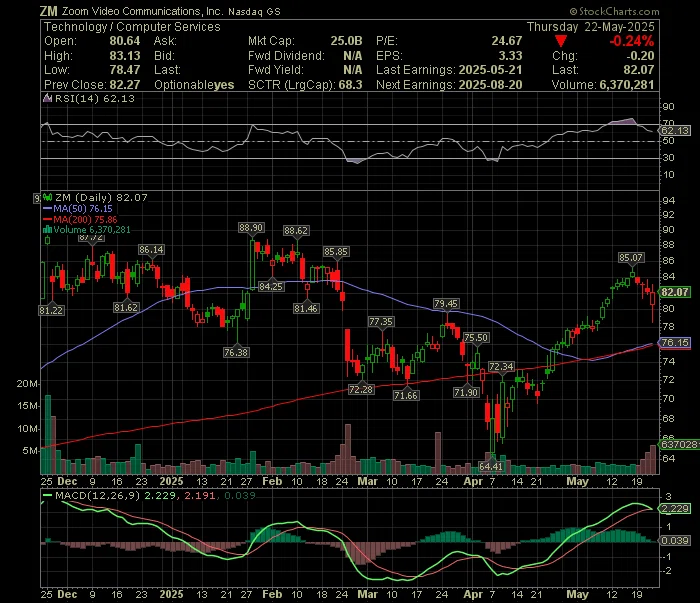Click the ZM ticker symbol heading
Viewport: 700px width, 603px height.
[48, 11]
